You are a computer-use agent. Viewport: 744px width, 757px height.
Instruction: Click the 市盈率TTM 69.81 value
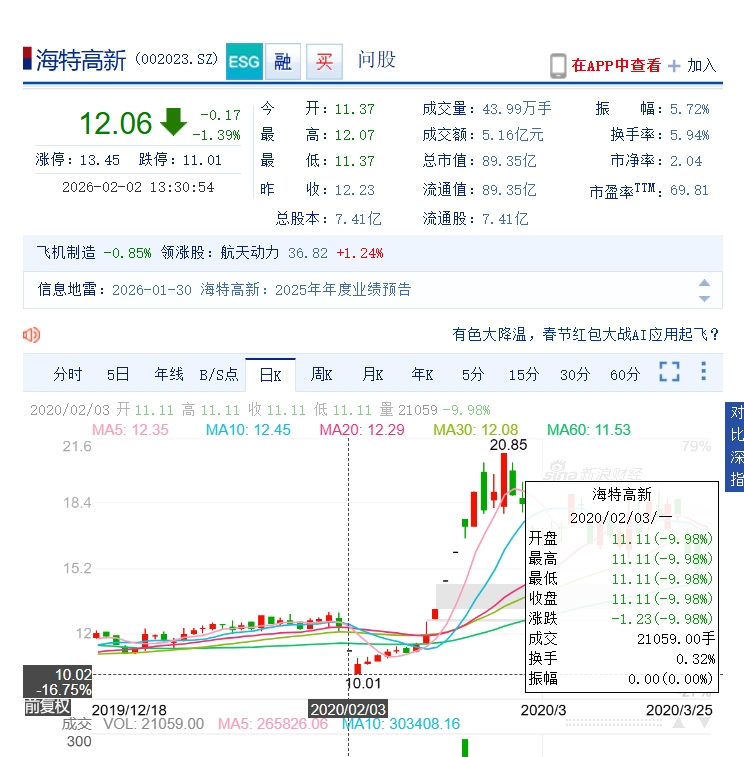point(689,191)
